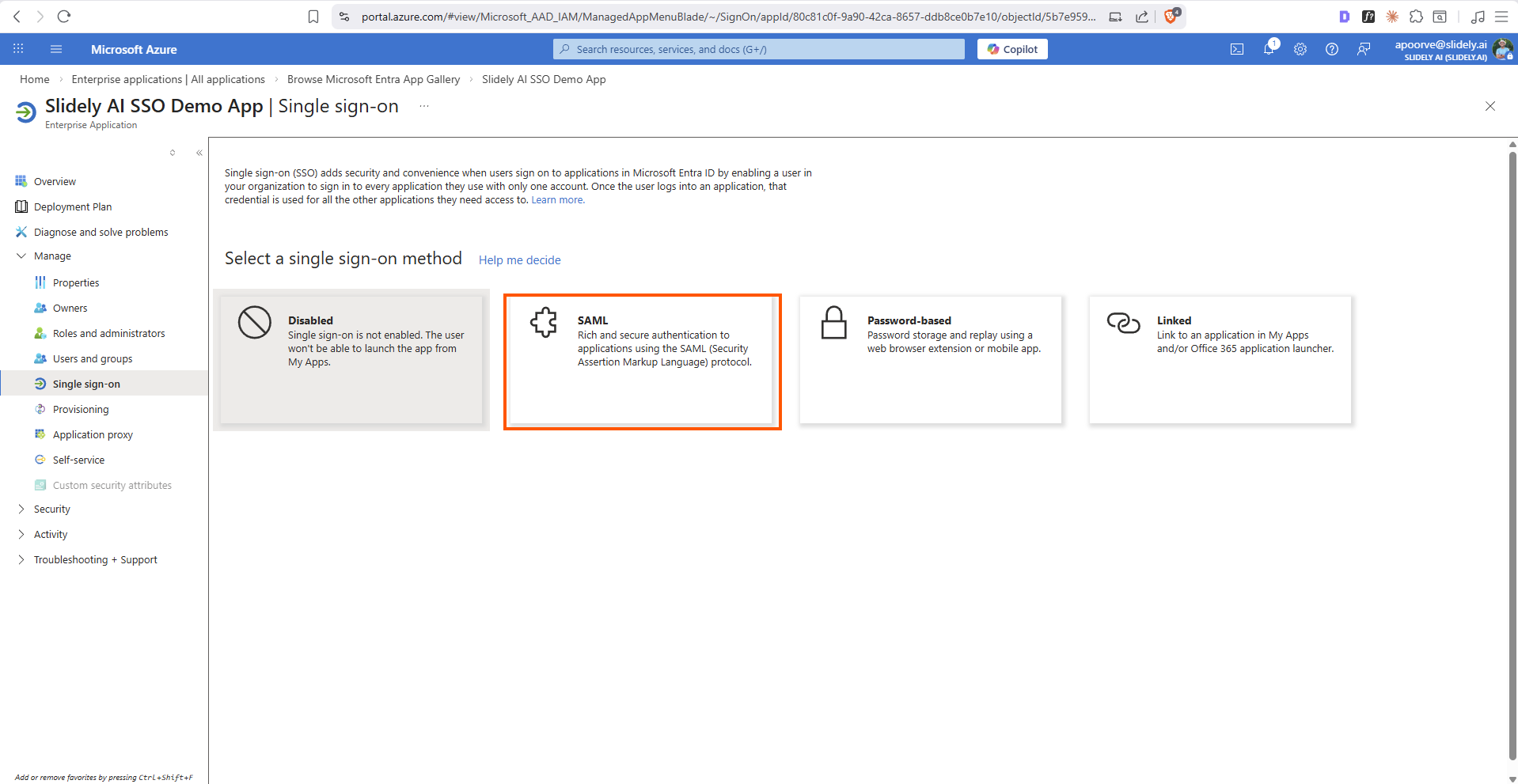
Task: Click the Deployment Plan book icon
Action: 21,206
